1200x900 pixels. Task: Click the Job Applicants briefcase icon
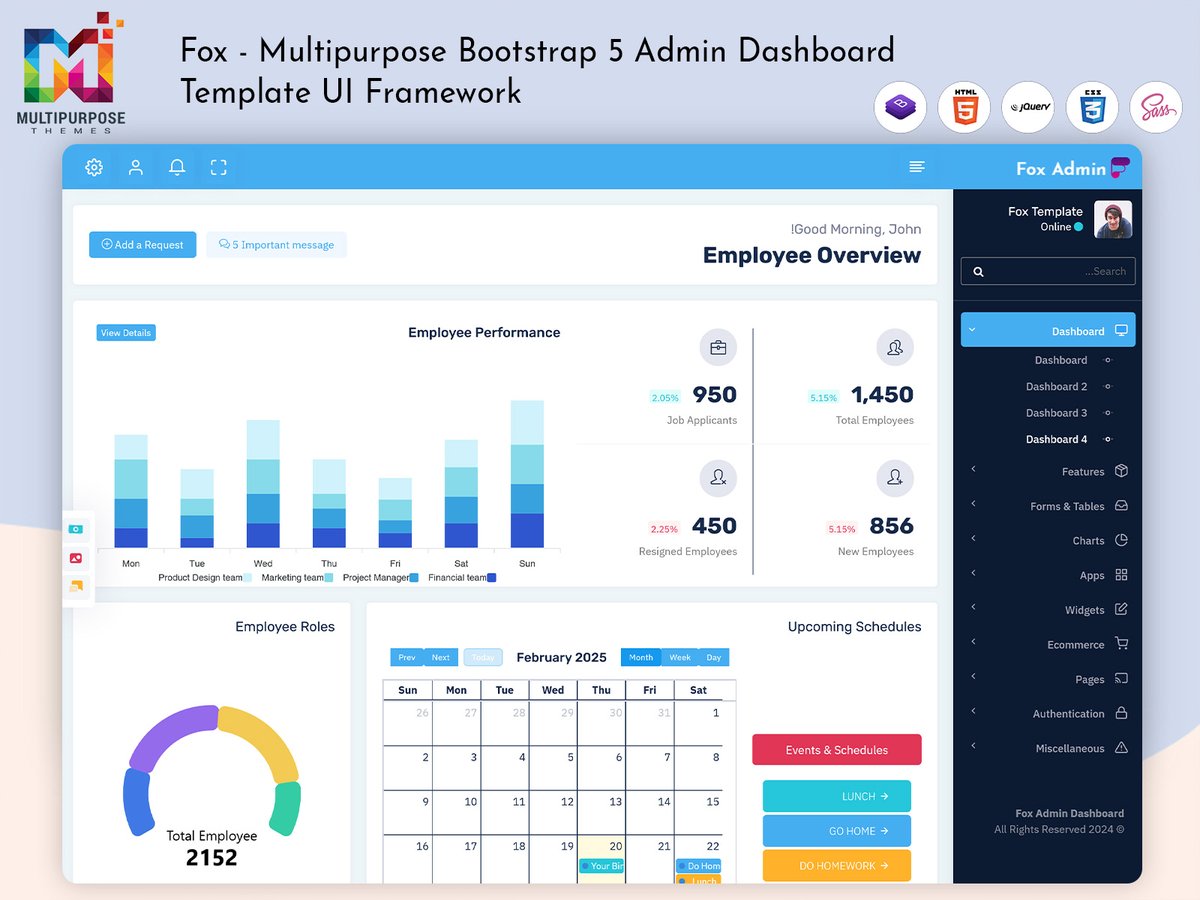[718, 348]
